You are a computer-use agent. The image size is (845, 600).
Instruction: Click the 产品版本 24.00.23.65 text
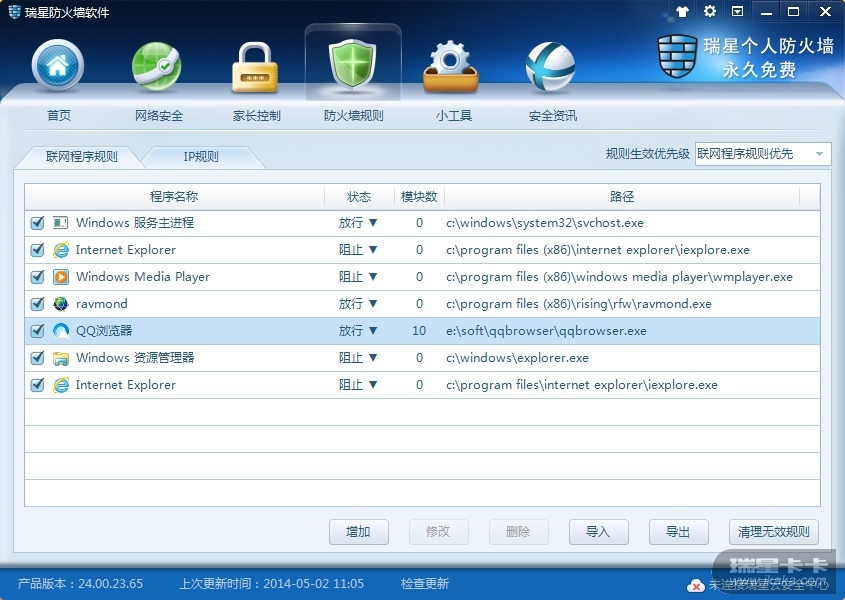coord(80,583)
